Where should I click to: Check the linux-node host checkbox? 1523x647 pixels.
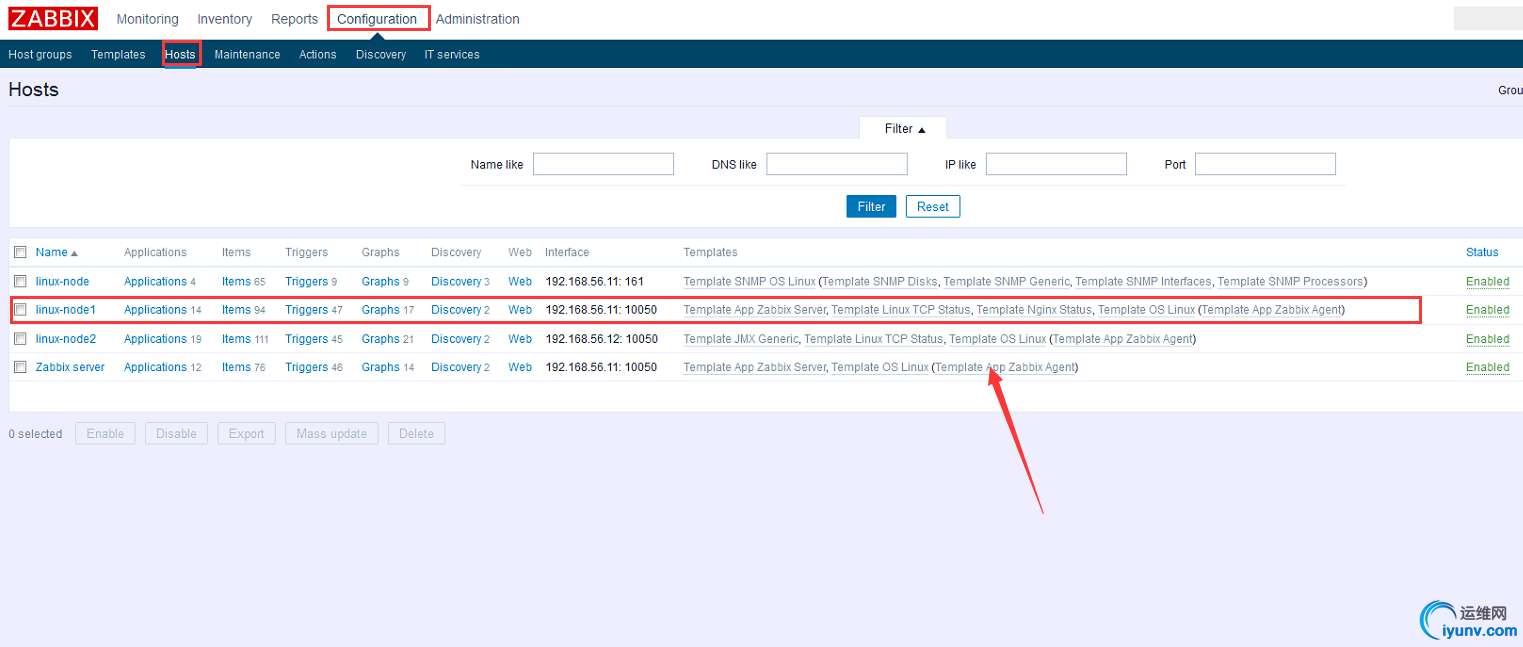click(x=20, y=281)
